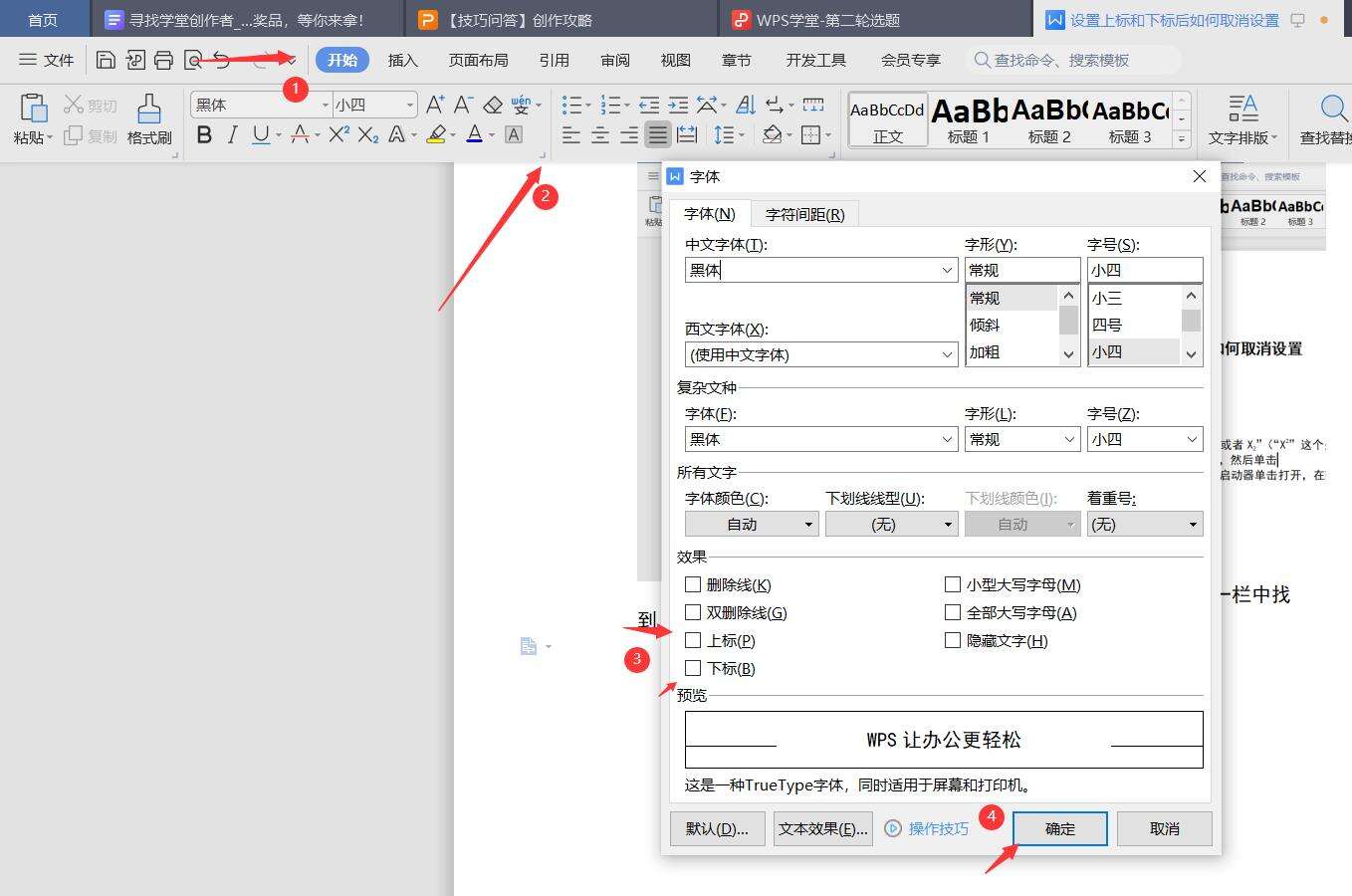Expand Western font 西文字体 dropdown
Screen dimensions: 1352x896
948,354
